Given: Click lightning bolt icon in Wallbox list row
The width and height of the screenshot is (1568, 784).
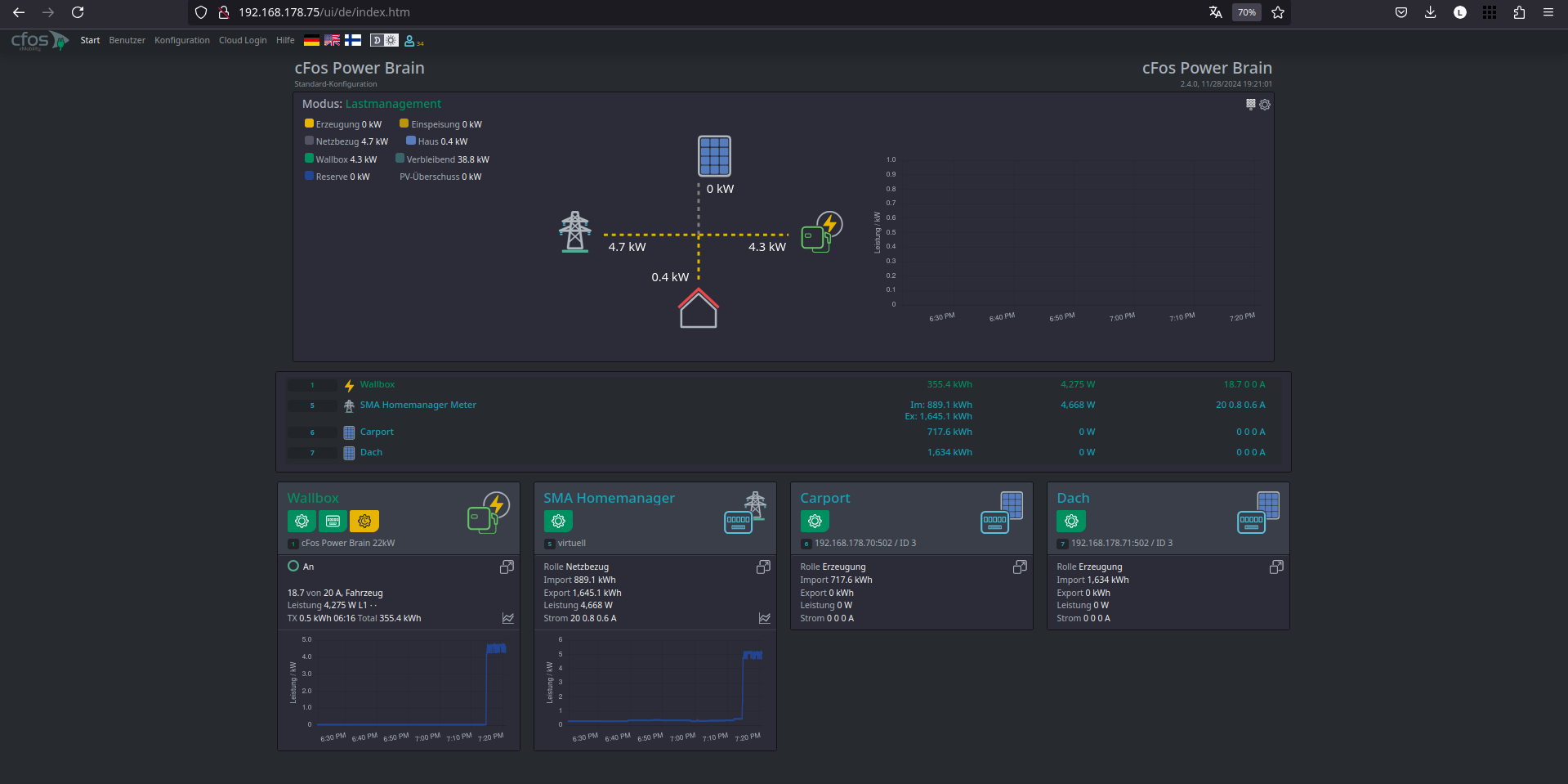Looking at the screenshot, I should click(349, 385).
